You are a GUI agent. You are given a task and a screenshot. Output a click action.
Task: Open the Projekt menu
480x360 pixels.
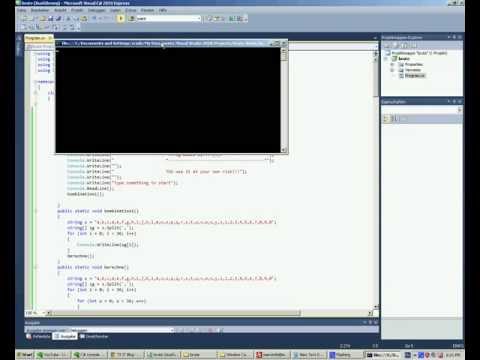[x=77, y=10]
